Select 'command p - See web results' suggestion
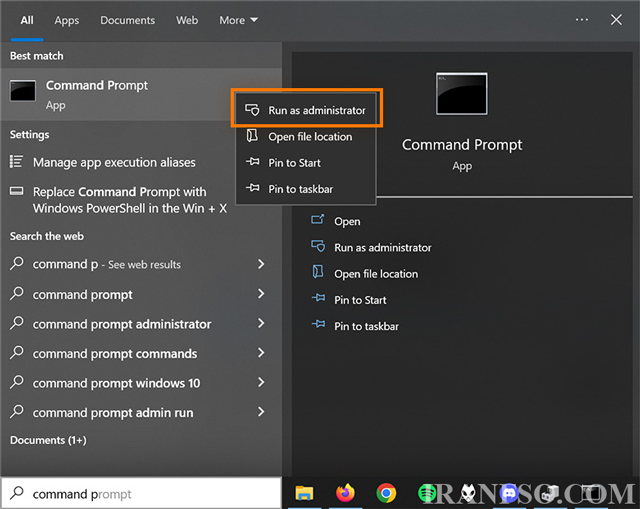 [x=141, y=264]
